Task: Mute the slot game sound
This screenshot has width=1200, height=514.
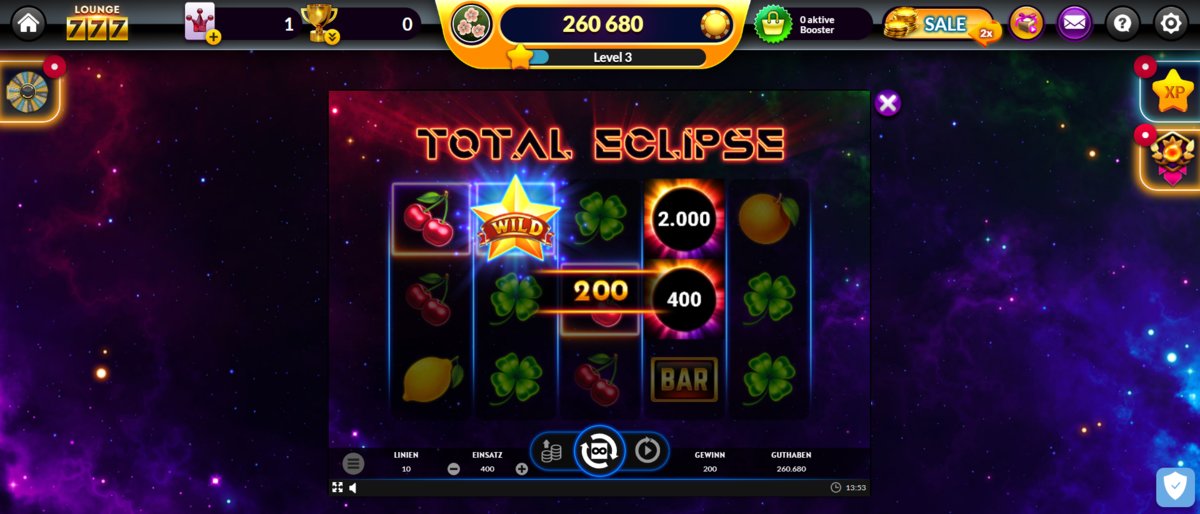Action: pyautogui.click(x=353, y=488)
